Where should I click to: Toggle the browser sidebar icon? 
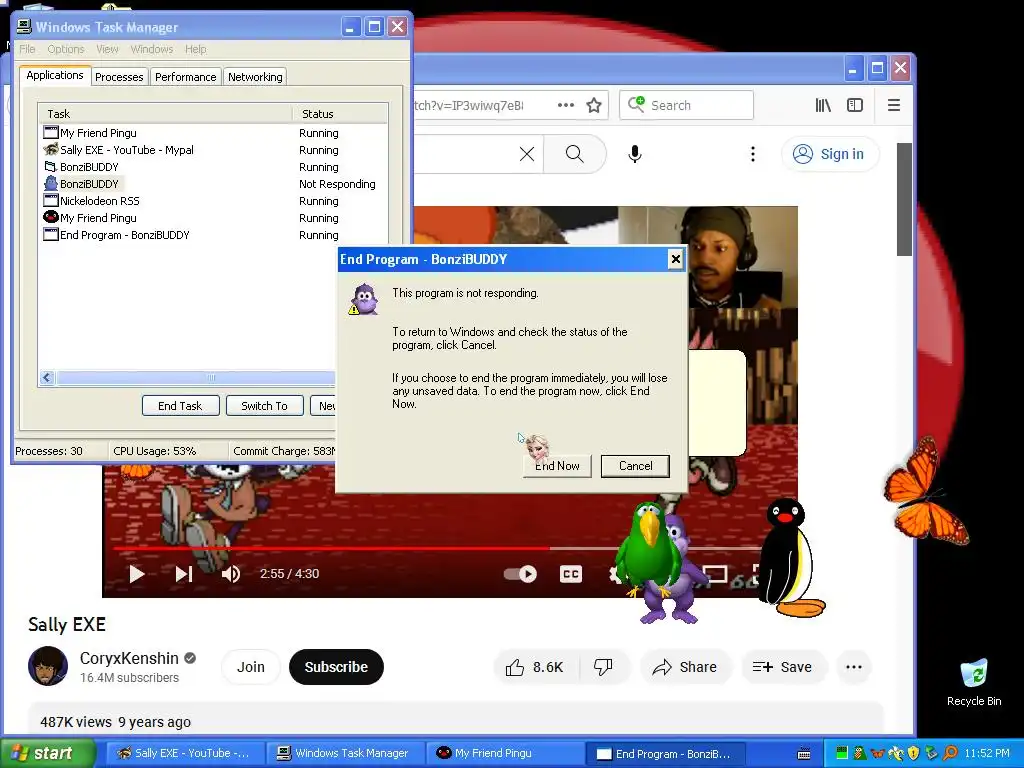coord(855,105)
